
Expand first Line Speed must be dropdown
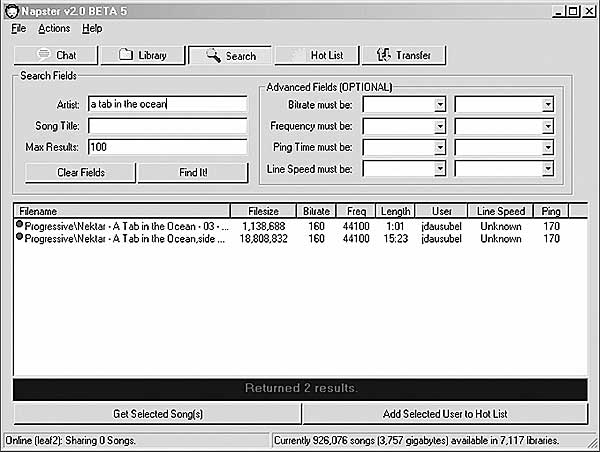pyautogui.click(x=440, y=168)
